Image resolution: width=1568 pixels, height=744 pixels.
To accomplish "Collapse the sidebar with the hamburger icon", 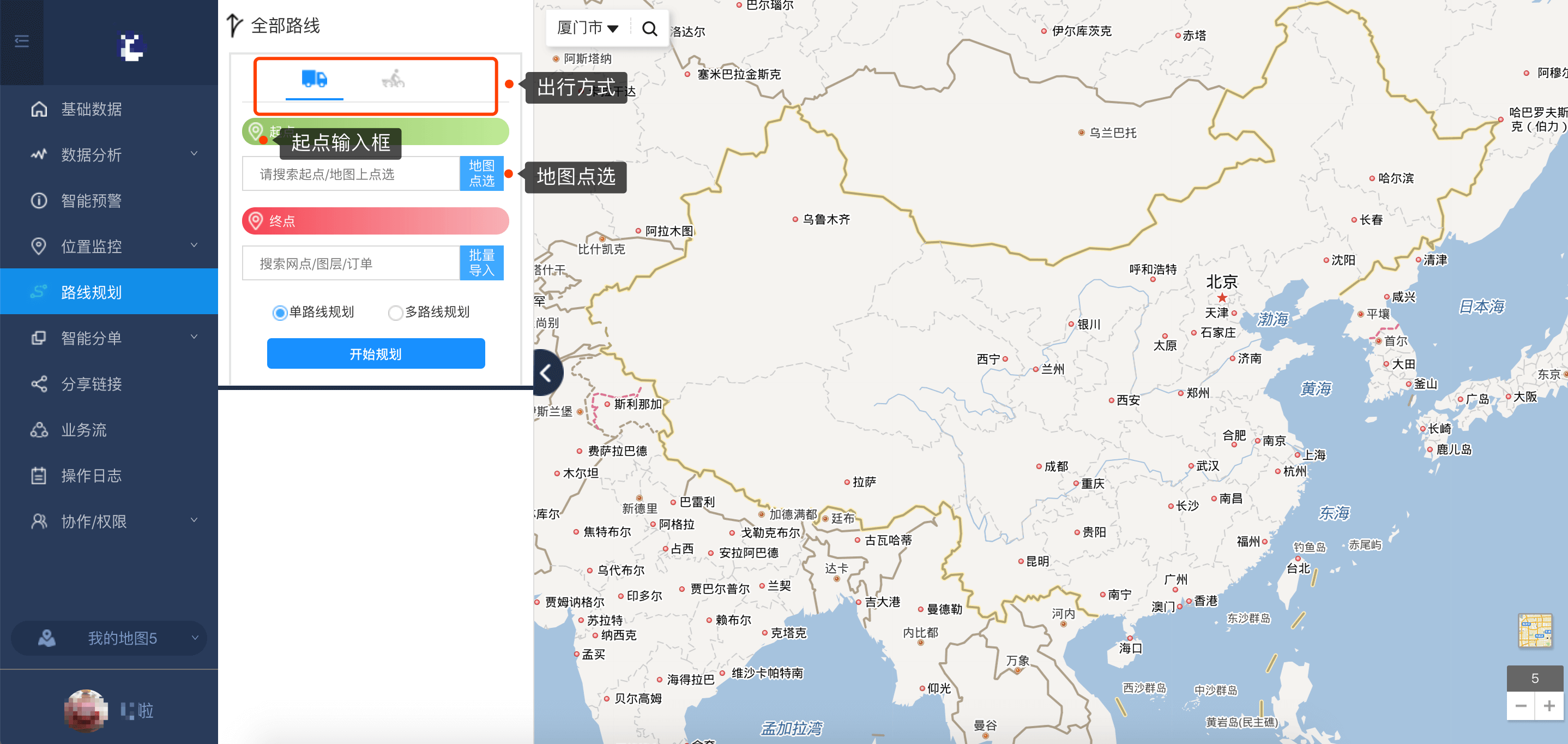I will [22, 41].
